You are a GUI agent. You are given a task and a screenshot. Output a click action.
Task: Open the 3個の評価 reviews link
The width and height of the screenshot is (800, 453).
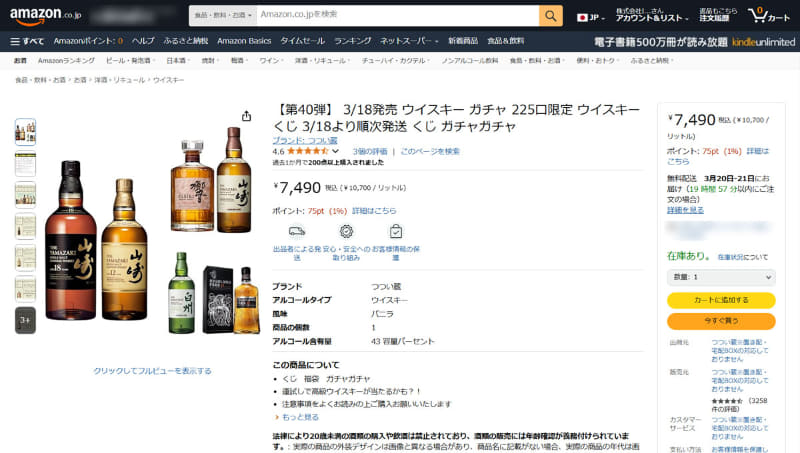(370, 152)
